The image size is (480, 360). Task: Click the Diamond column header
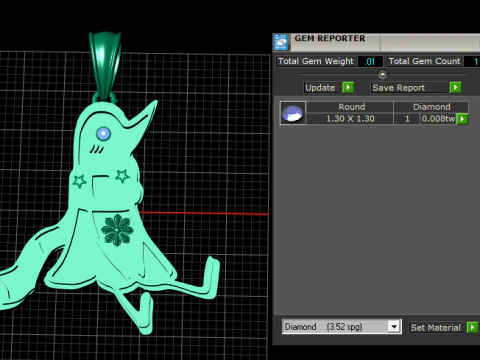point(431,107)
